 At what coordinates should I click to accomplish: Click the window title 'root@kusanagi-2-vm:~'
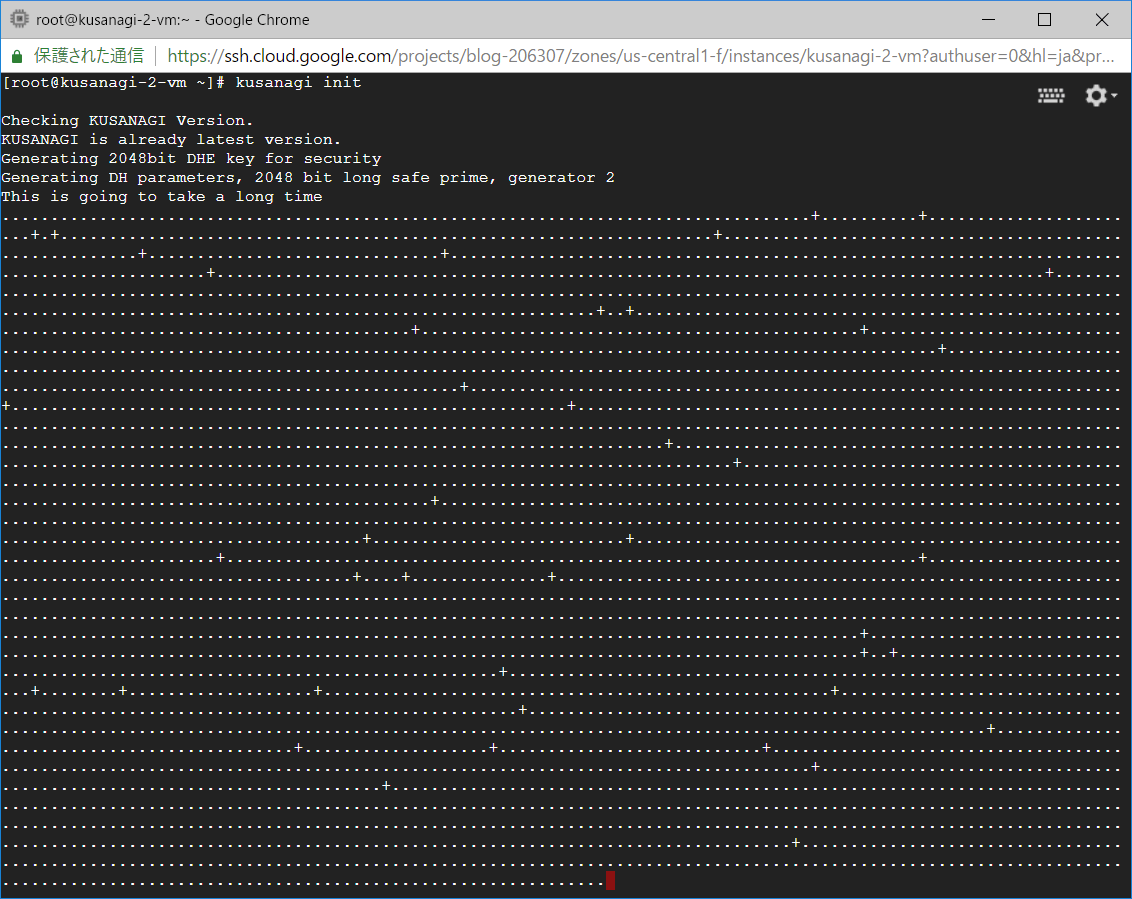pos(172,19)
